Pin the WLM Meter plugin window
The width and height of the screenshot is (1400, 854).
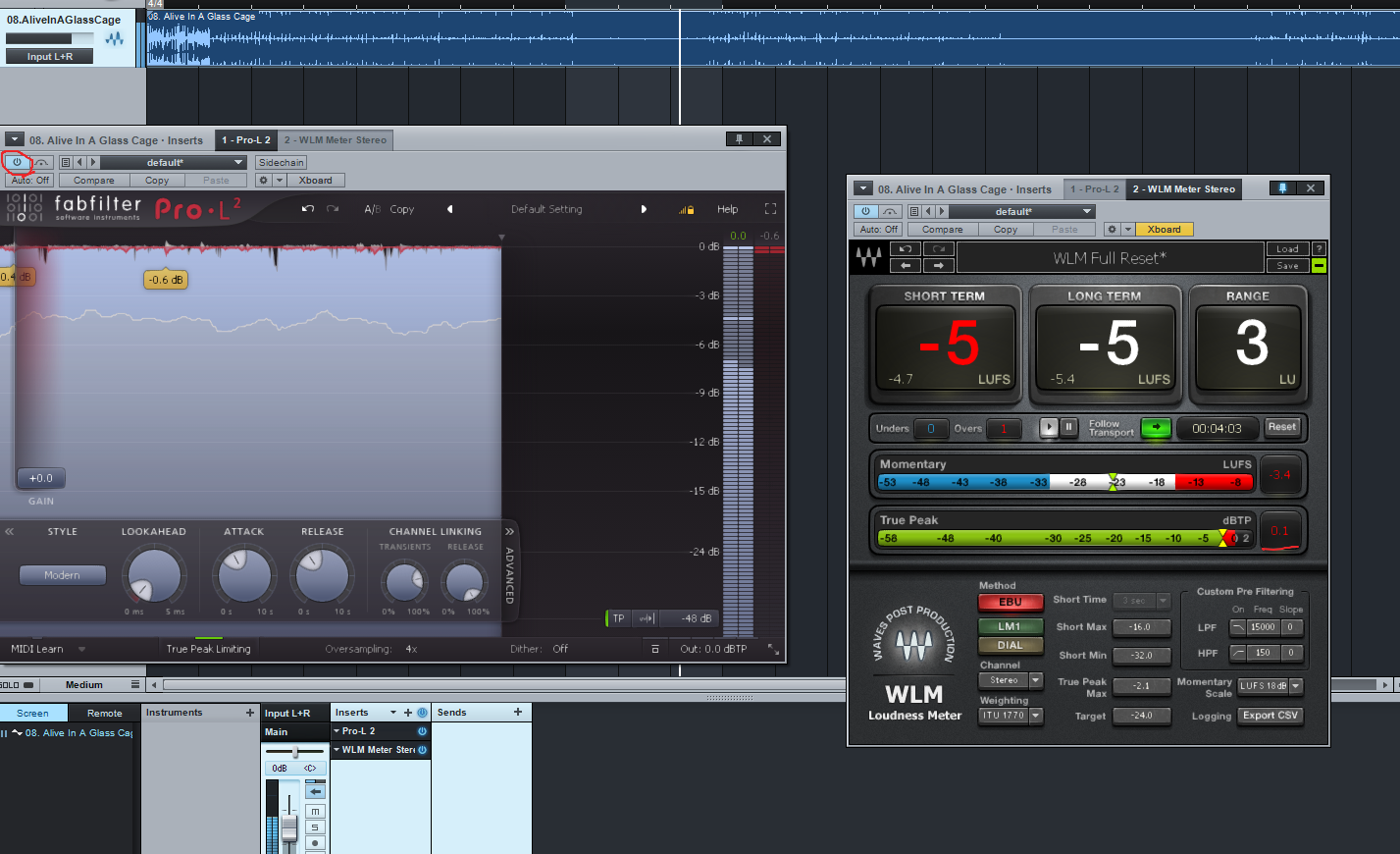pos(1281,188)
